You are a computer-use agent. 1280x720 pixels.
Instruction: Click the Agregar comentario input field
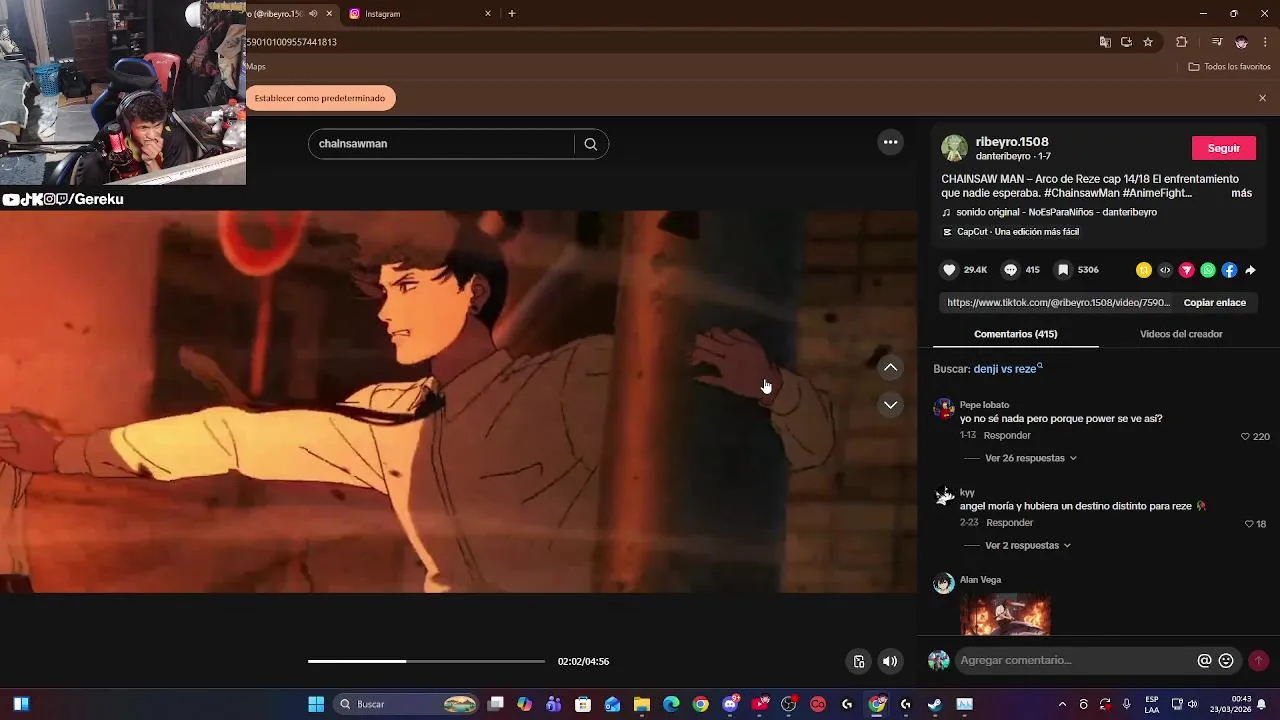[x=1074, y=660]
